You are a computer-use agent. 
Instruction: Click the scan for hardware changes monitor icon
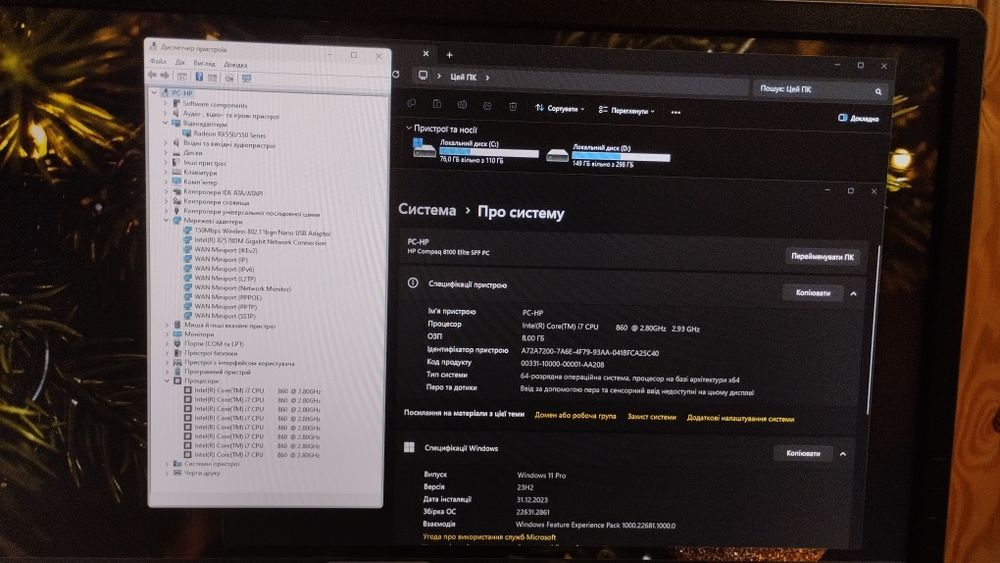(246, 78)
